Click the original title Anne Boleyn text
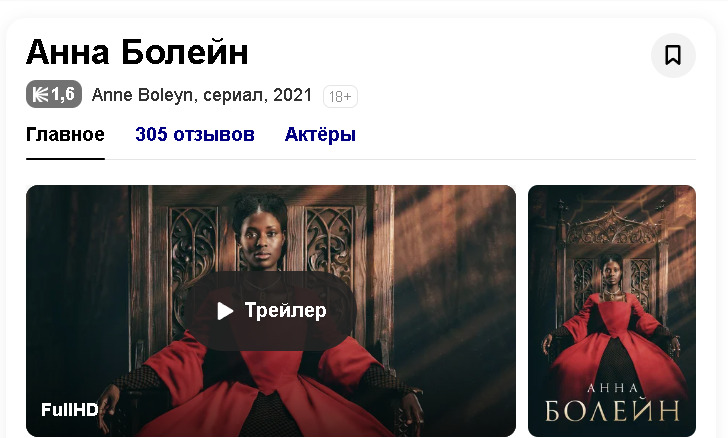The height and width of the screenshot is (438, 728). click(142, 95)
